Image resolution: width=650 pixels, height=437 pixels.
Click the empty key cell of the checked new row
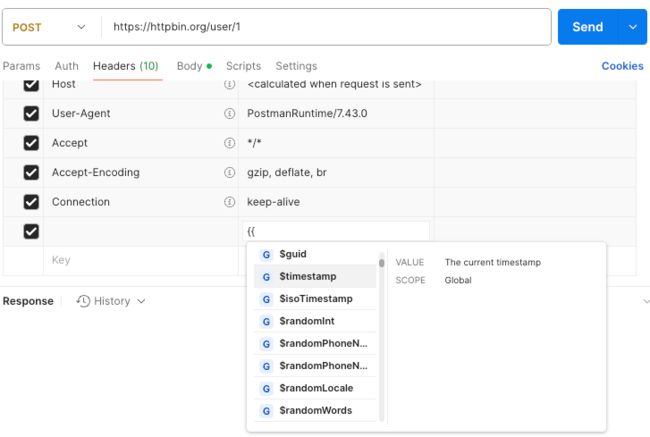coord(141,231)
